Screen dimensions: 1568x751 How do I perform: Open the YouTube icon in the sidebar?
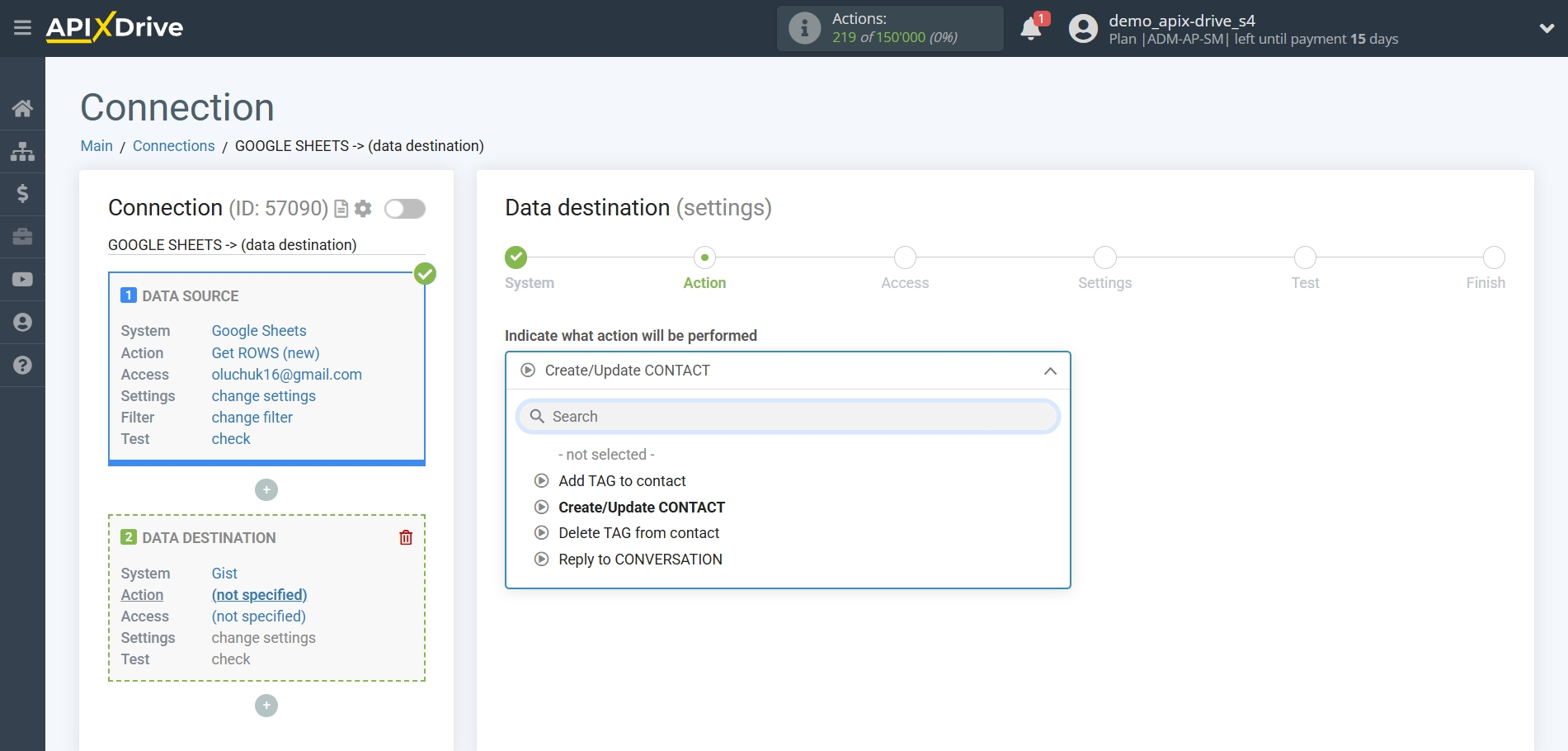[22, 280]
